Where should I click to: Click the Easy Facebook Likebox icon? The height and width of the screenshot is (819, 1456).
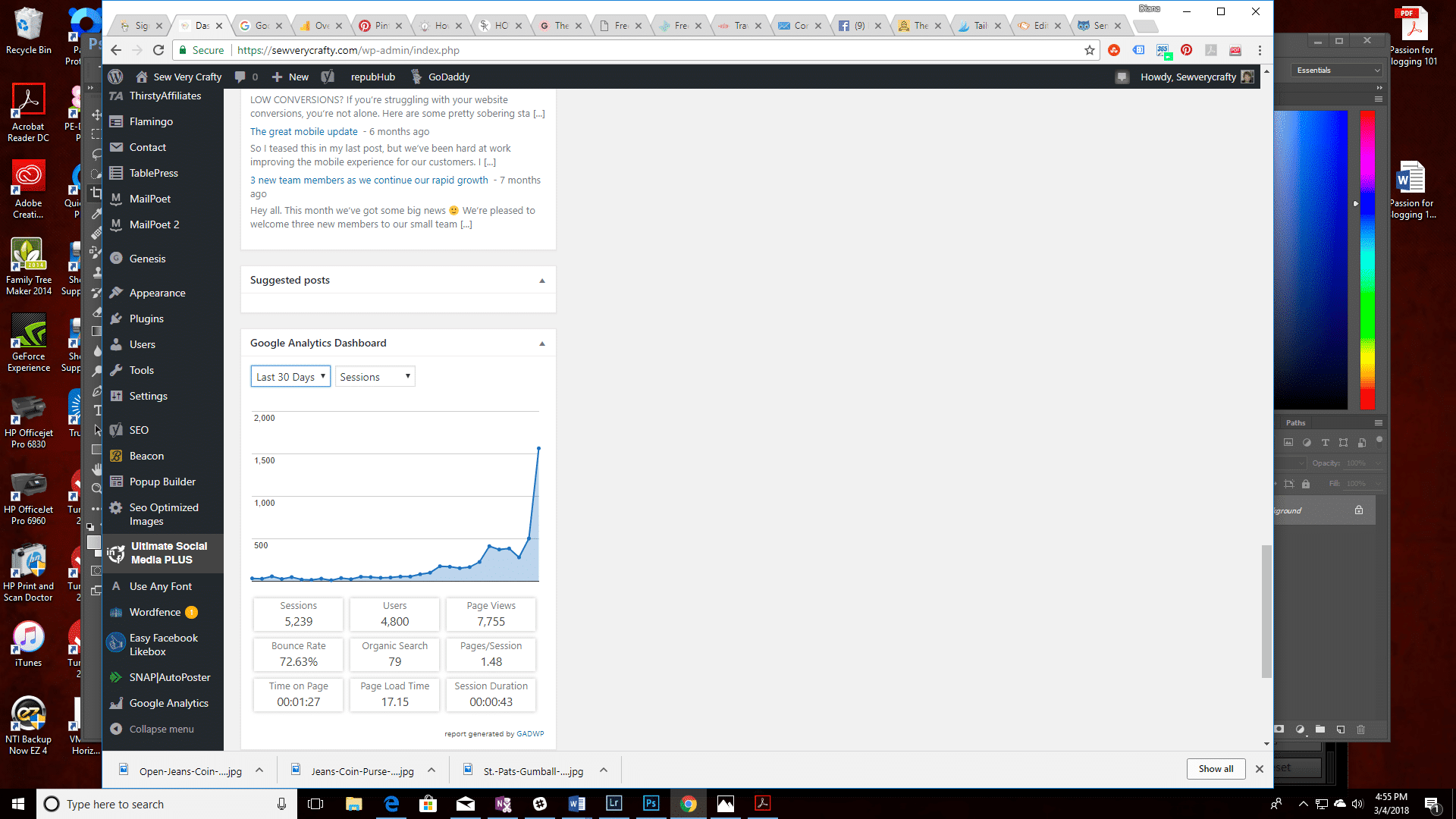tap(116, 643)
